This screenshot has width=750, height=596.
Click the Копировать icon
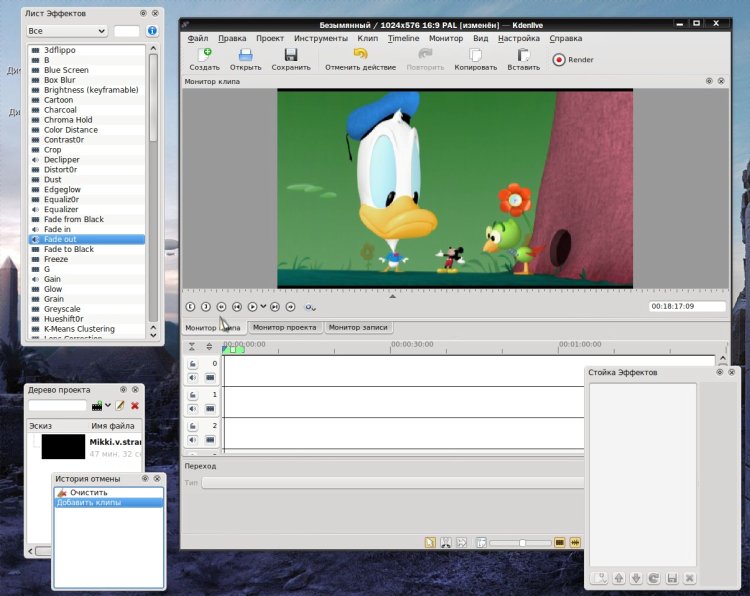click(x=475, y=55)
